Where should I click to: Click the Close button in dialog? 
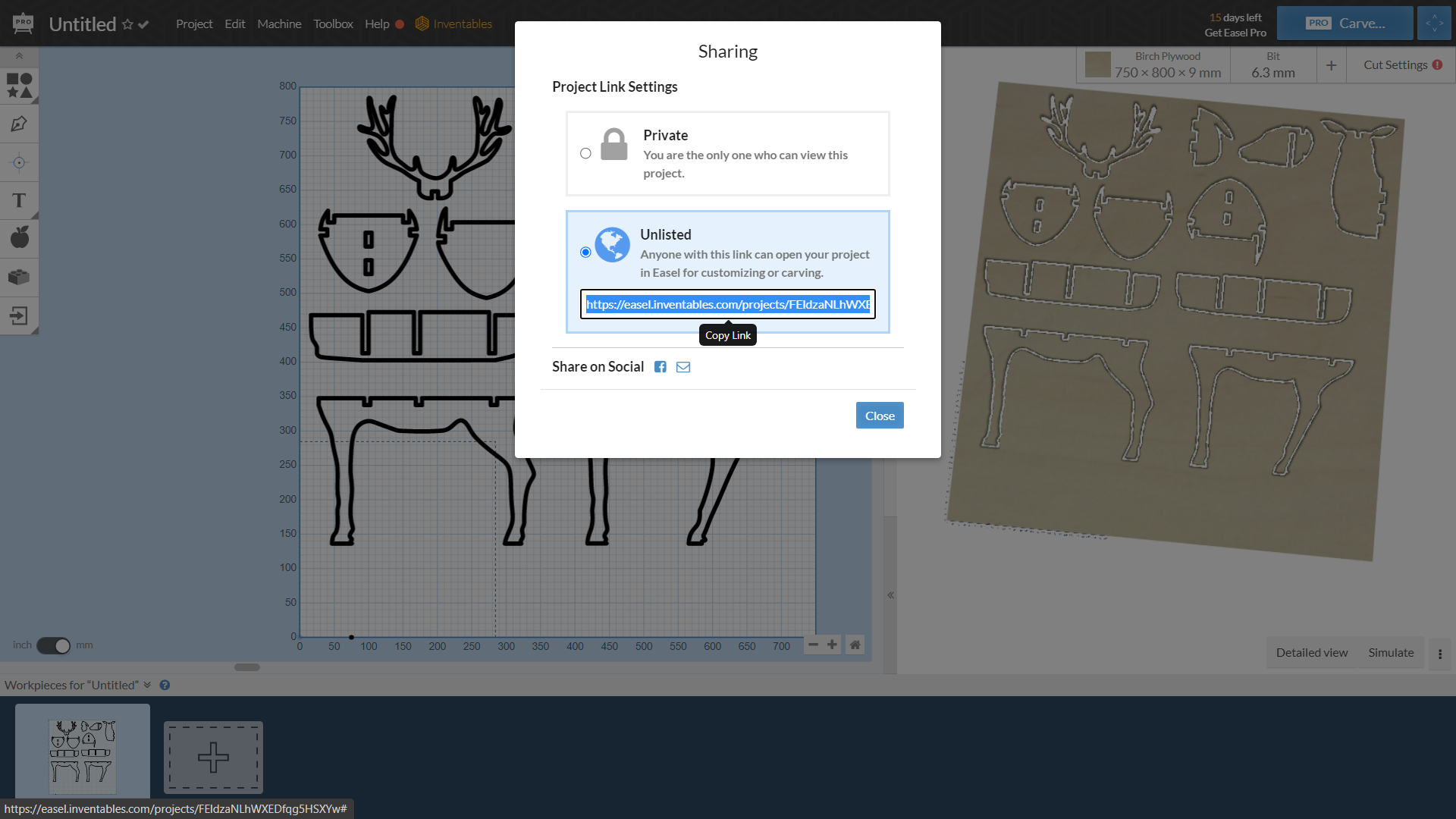pyautogui.click(x=879, y=415)
